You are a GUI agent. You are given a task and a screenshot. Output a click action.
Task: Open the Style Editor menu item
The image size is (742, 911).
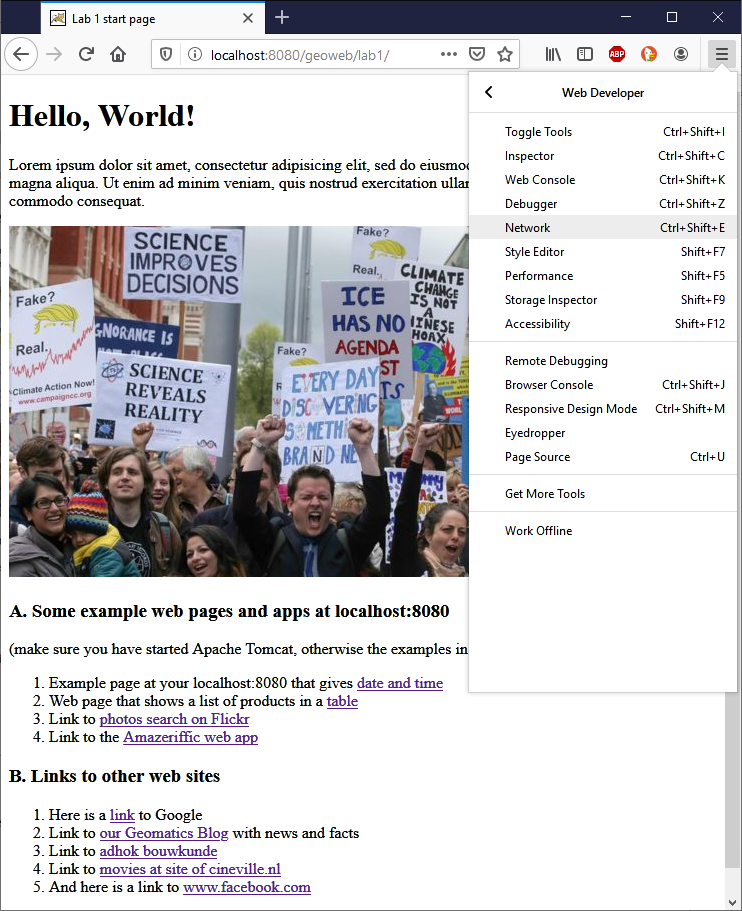pyautogui.click(x=534, y=252)
